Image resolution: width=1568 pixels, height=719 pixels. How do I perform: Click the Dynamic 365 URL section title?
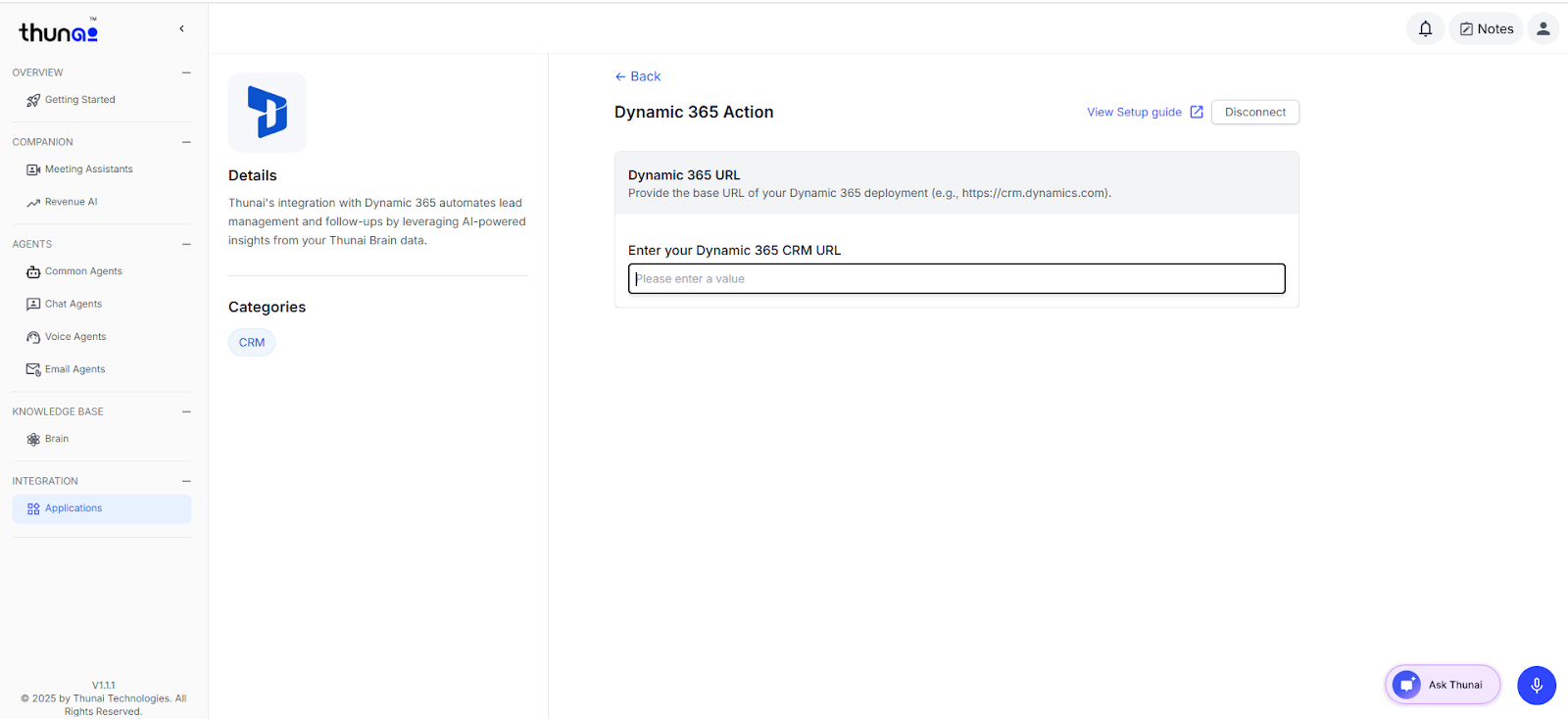pos(684,175)
